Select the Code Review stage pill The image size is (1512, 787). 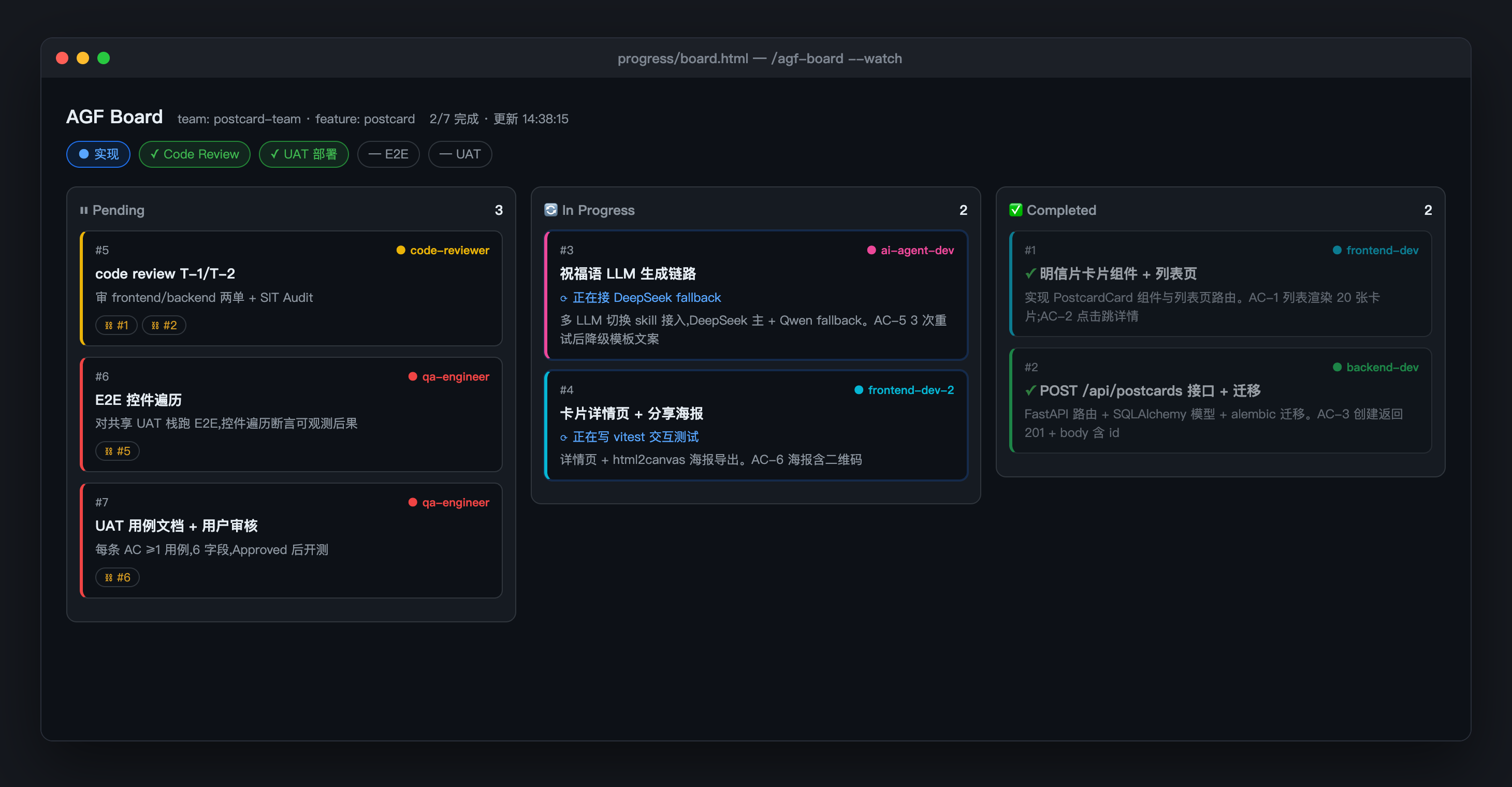(x=194, y=154)
